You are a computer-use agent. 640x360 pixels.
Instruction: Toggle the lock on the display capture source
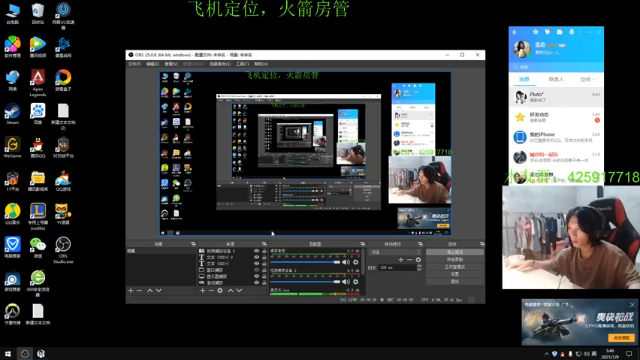(264, 276)
